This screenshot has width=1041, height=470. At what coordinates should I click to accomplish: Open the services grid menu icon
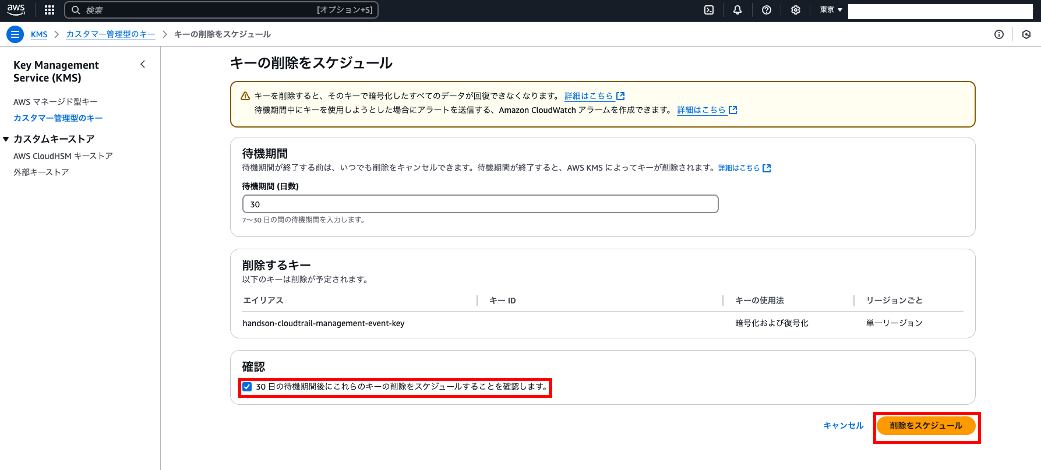point(49,10)
